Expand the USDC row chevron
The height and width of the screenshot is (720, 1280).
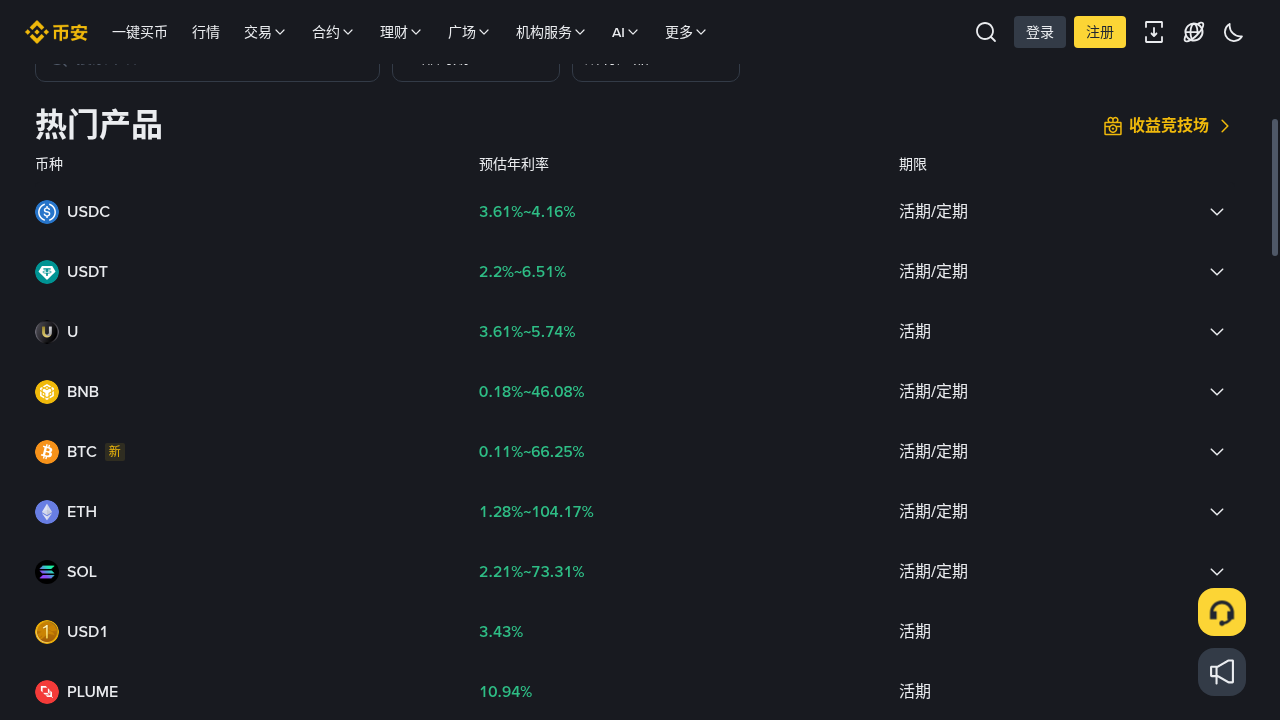coord(1217,212)
